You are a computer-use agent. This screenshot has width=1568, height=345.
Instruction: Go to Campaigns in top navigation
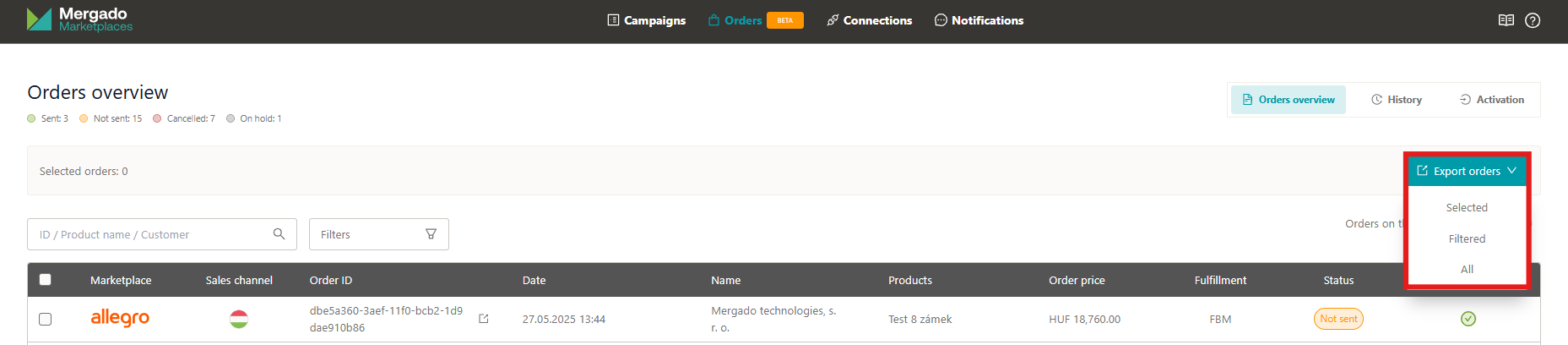tap(646, 20)
